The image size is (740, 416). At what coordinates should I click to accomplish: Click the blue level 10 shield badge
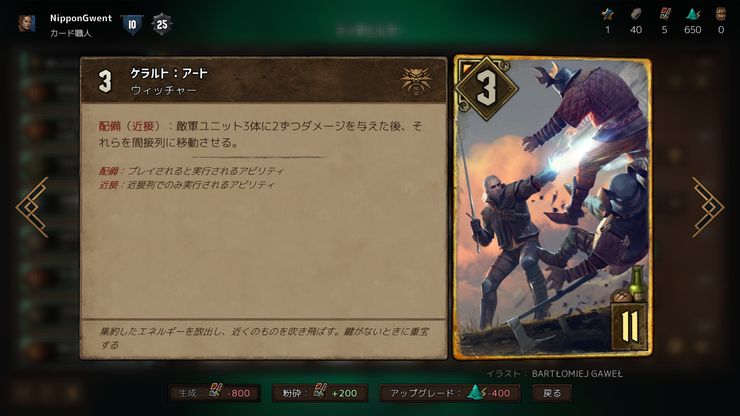coord(132,24)
